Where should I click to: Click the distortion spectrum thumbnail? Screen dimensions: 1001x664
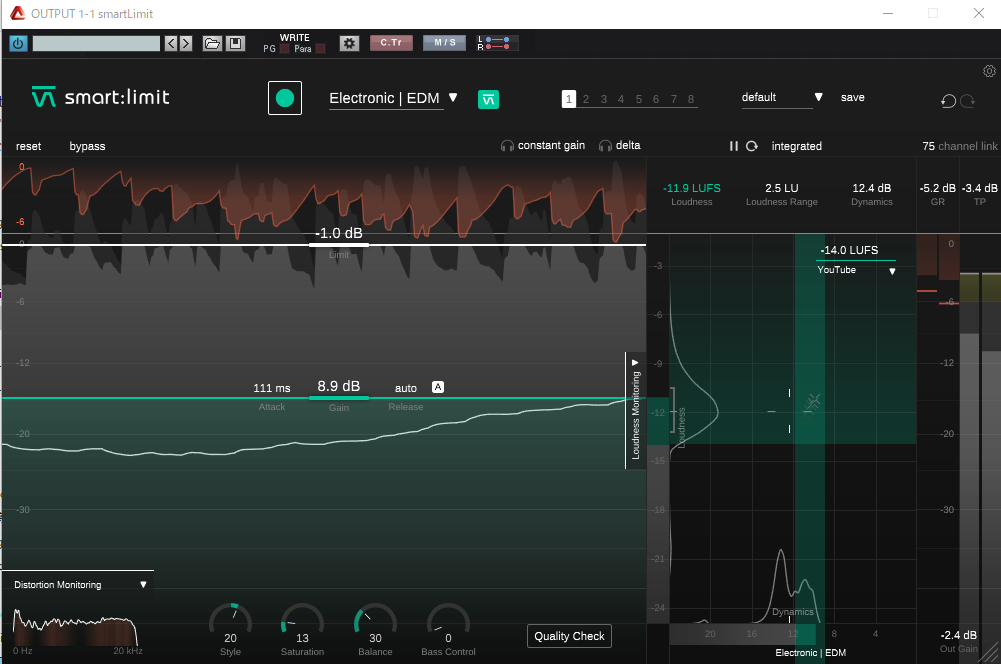[x=75, y=628]
